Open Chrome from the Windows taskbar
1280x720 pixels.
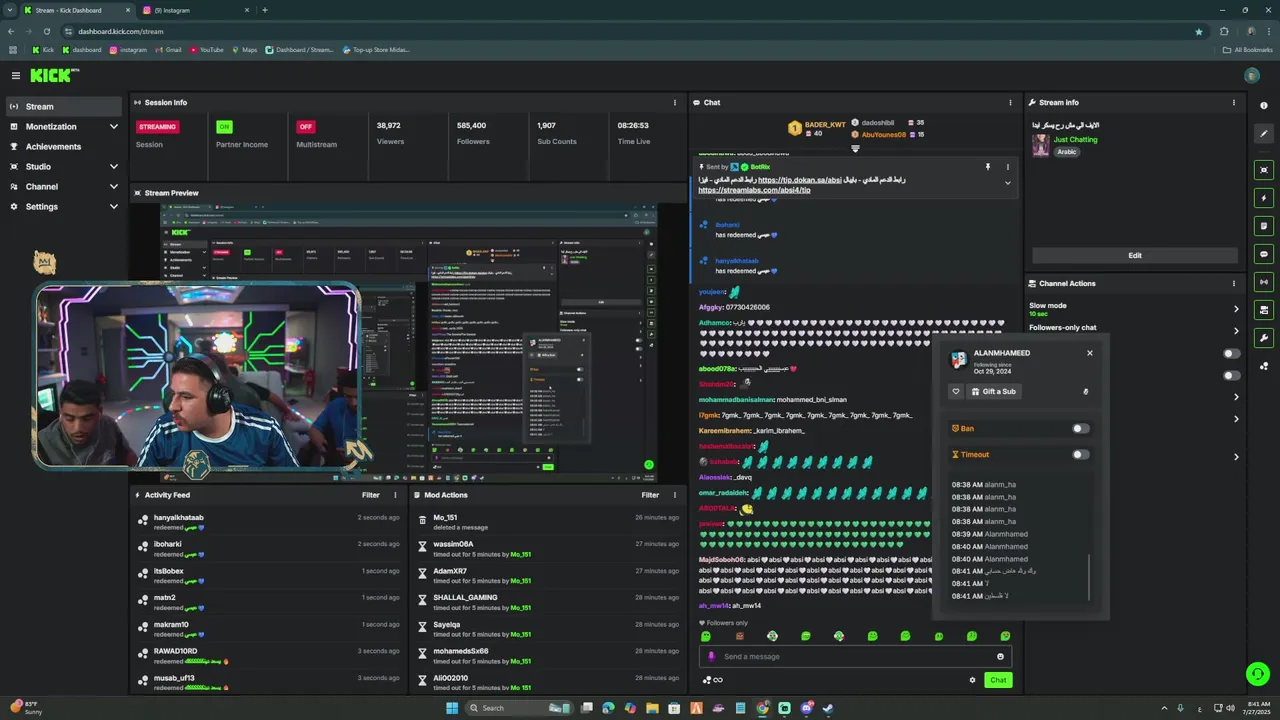point(762,708)
